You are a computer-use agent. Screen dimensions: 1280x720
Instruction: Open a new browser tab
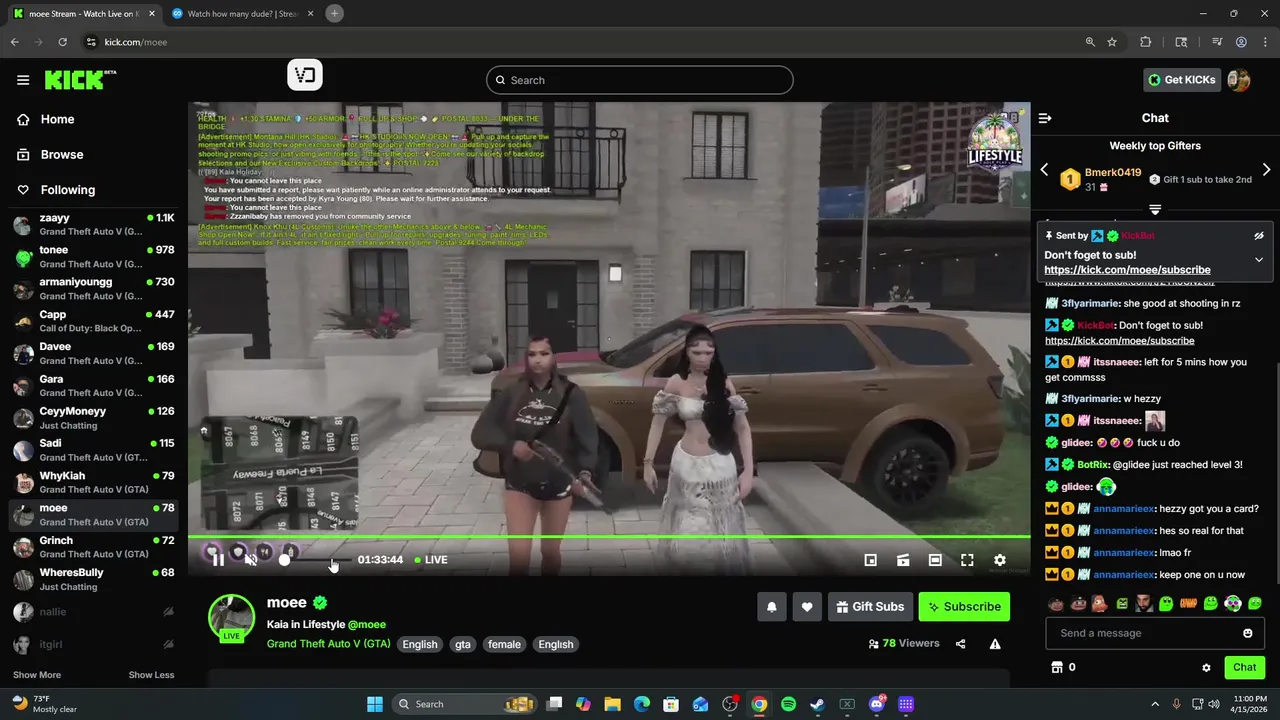334,13
